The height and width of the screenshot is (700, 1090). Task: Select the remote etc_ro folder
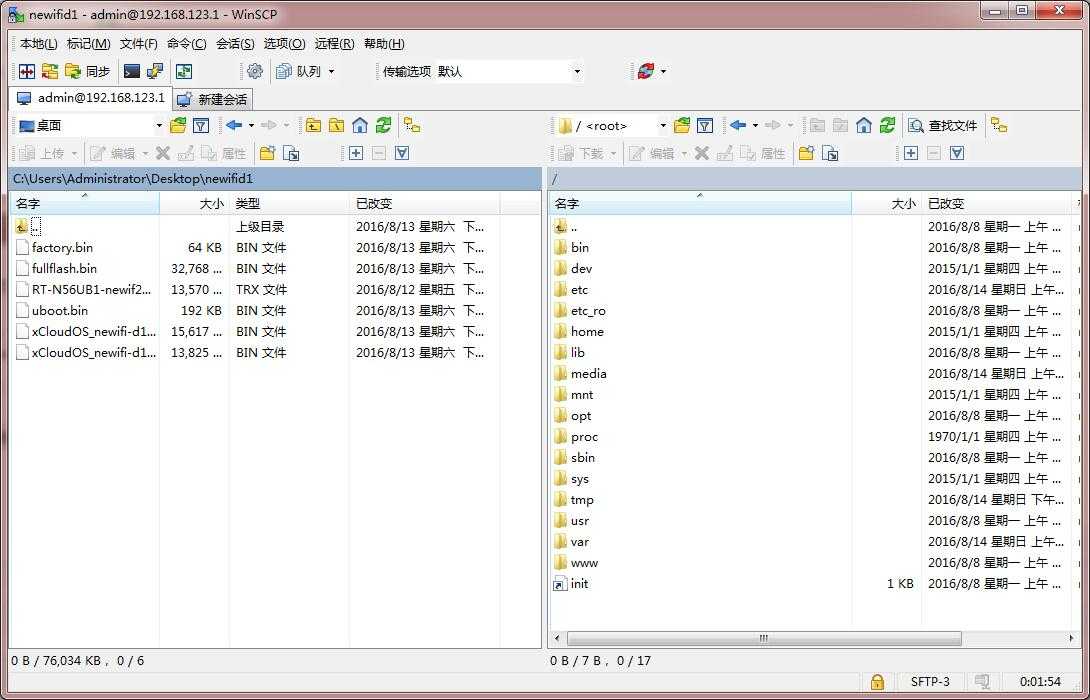[x=588, y=311]
